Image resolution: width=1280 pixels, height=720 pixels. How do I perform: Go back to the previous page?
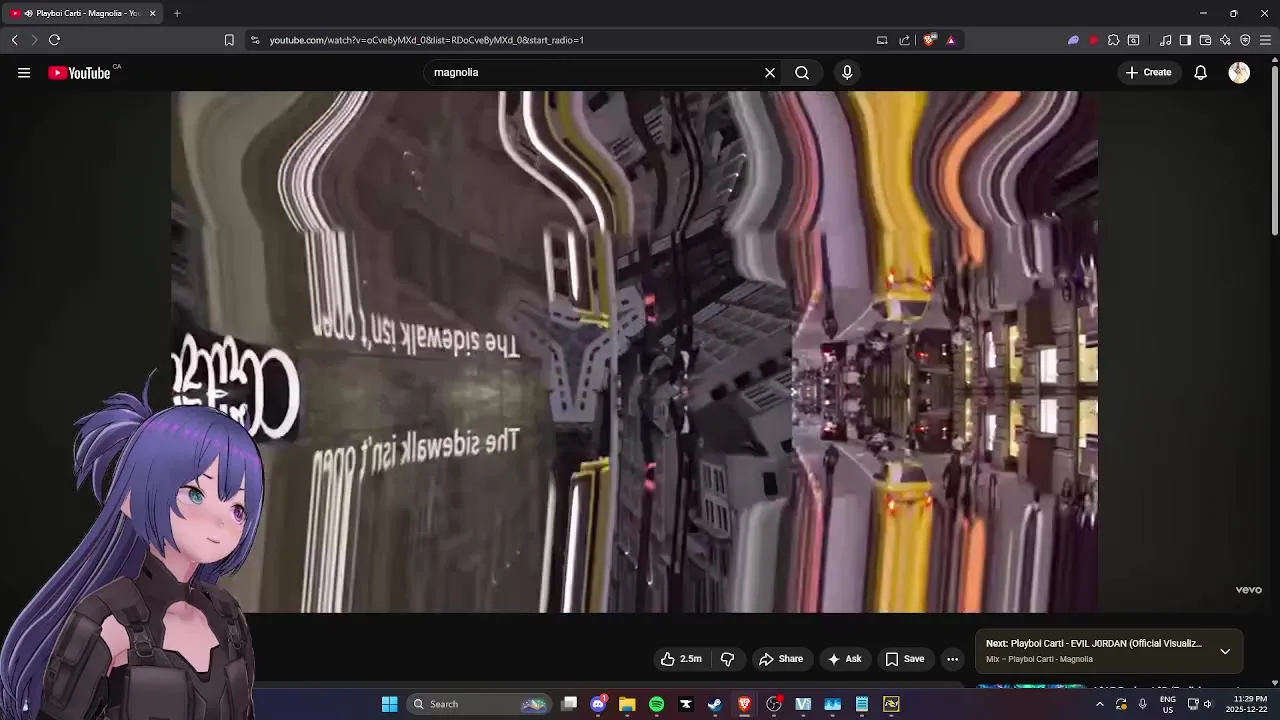point(14,40)
